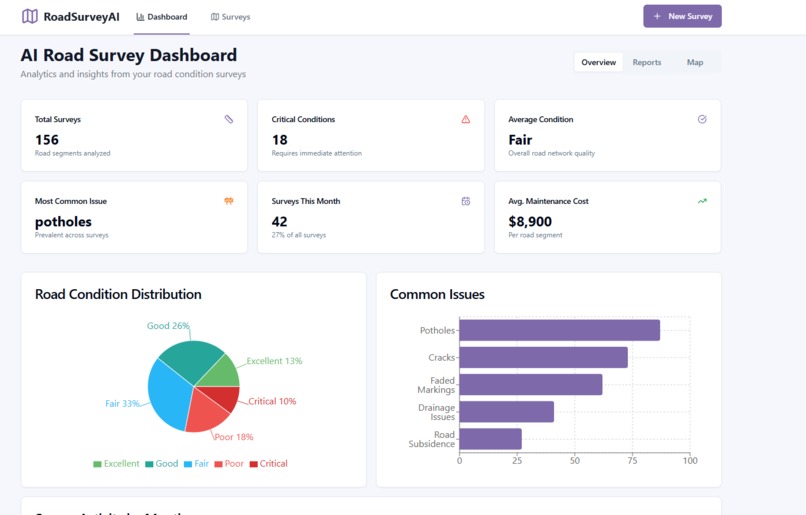Click the paperclip icon on Total Surveys card

(229, 119)
